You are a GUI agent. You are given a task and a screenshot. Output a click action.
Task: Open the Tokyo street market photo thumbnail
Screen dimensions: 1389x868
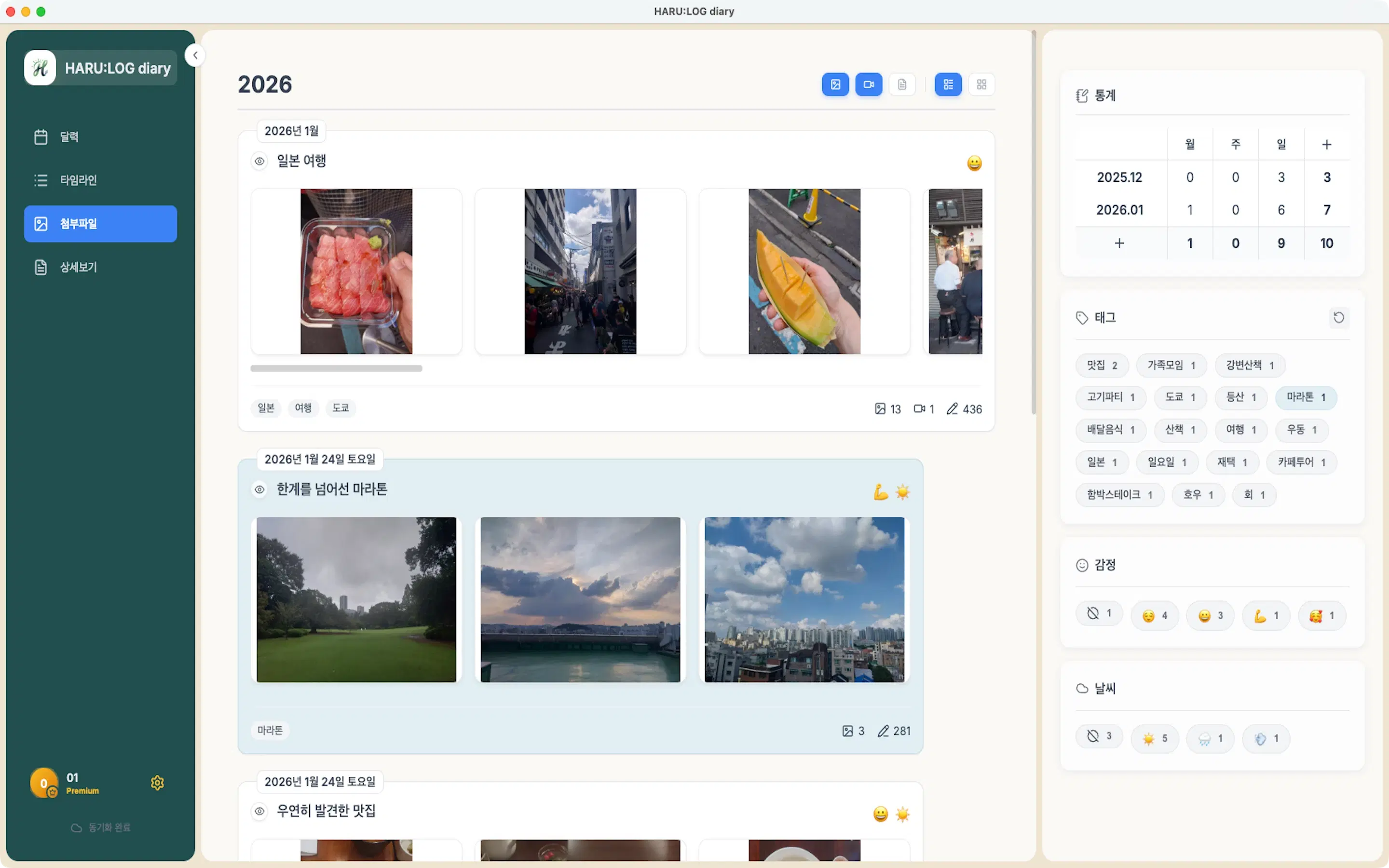[580, 271]
